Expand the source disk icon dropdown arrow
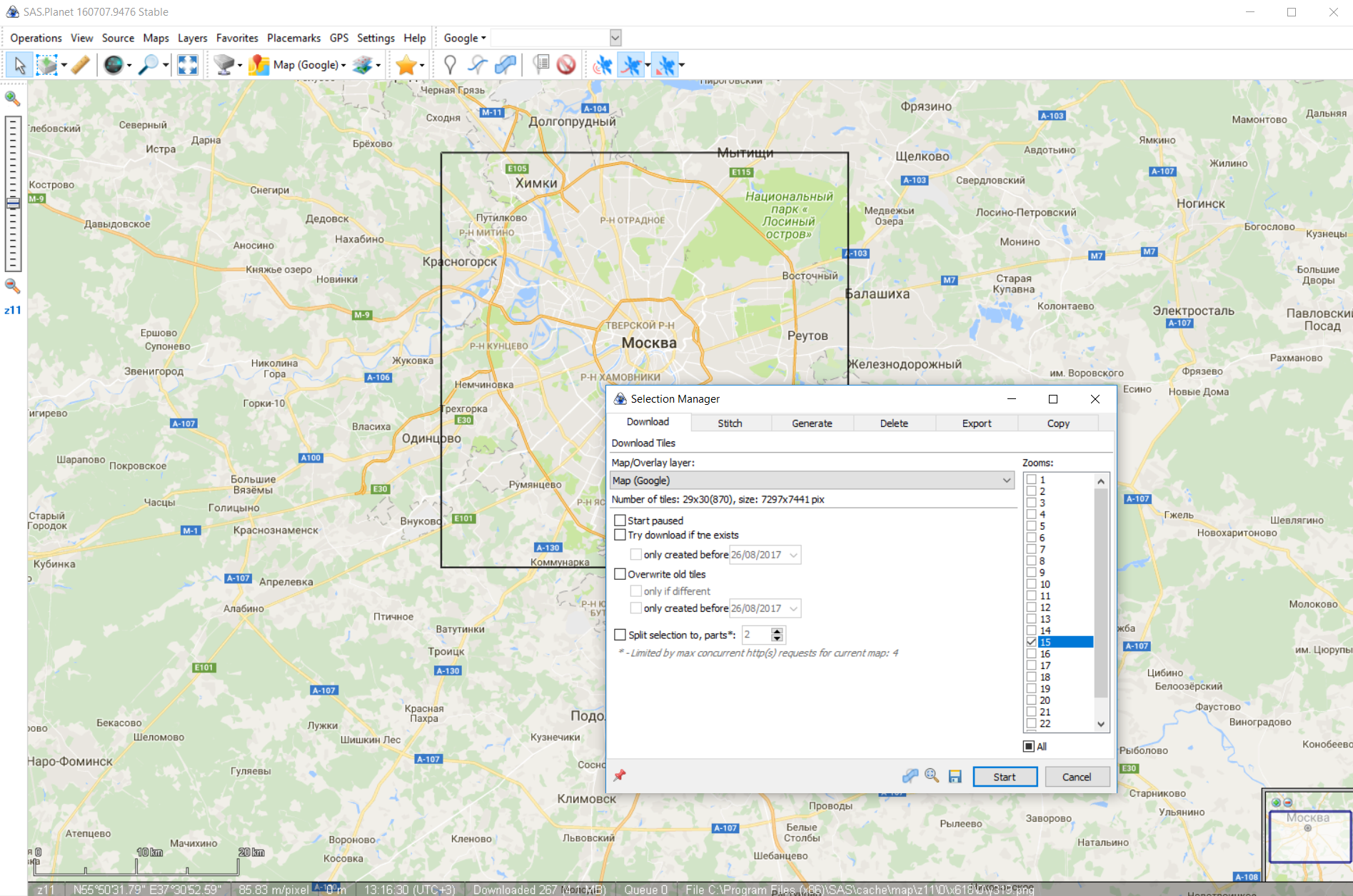Viewport: 1353px width, 896px height. click(x=240, y=65)
